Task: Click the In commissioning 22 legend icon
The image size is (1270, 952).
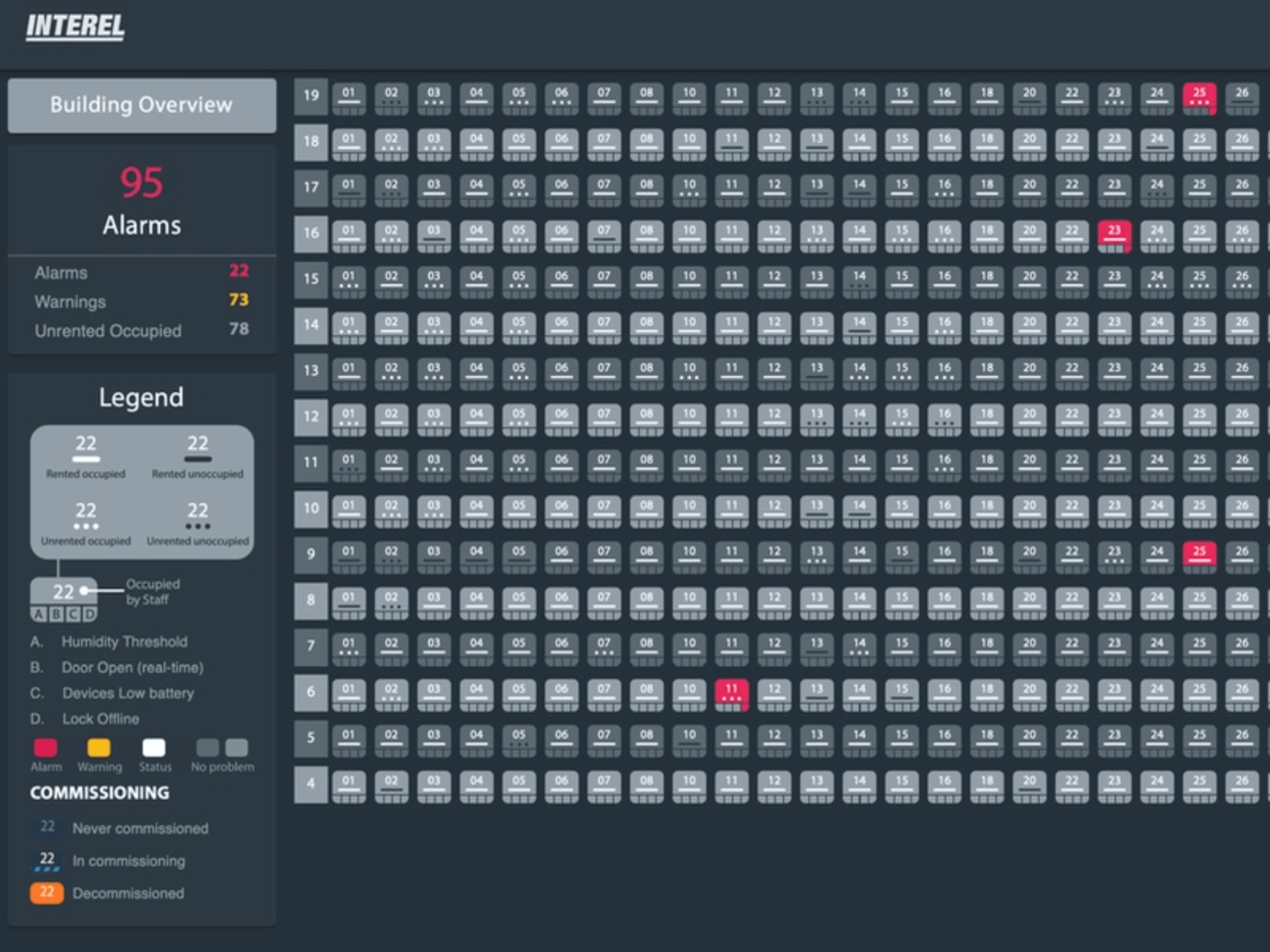Action: (x=47, y=860)
